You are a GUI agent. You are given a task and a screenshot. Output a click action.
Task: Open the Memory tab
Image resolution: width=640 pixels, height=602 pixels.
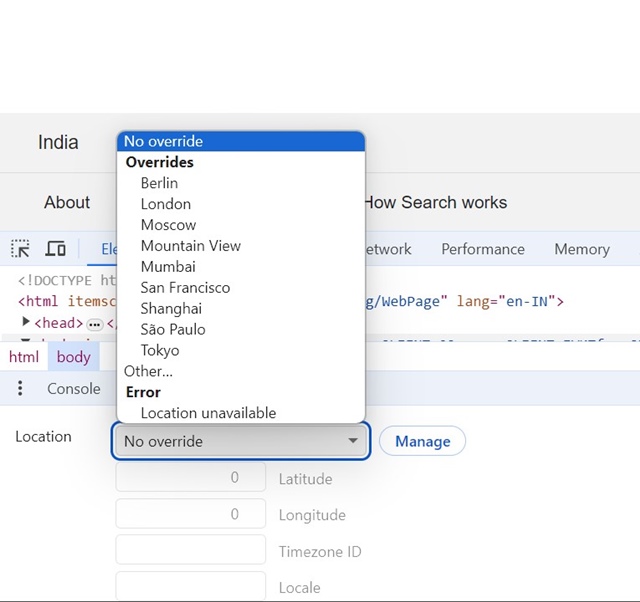581,249
